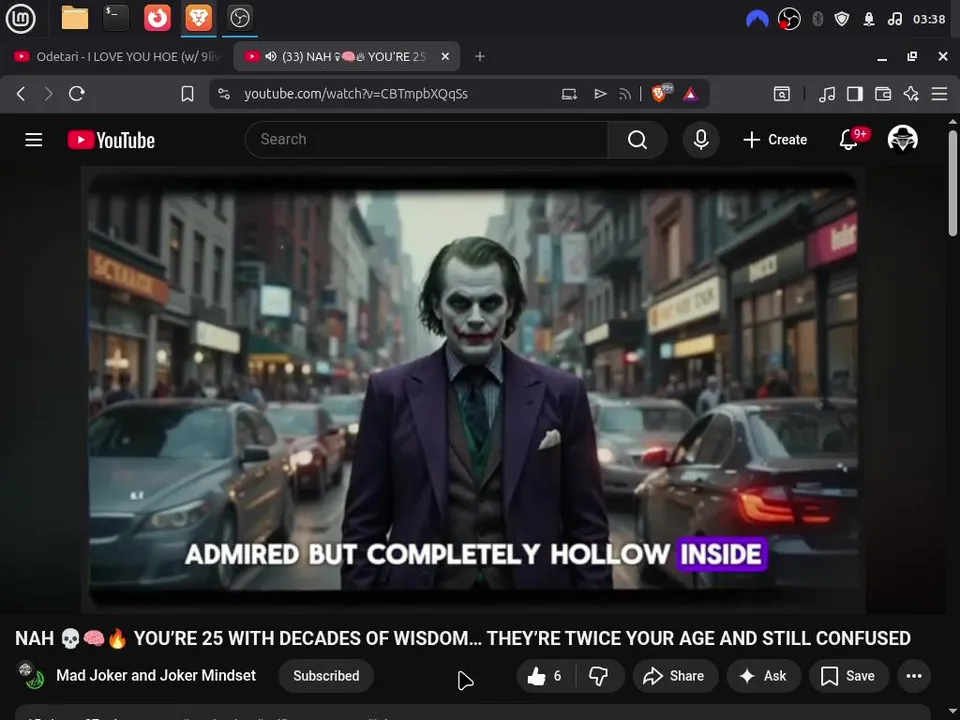
Task: Go forward in browser history
Action: [x=48, y=94]
